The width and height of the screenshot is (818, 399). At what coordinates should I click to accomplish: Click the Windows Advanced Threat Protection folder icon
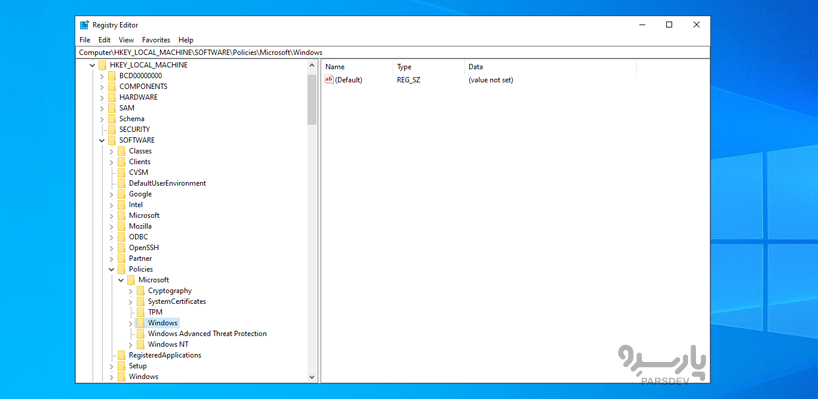coord(140,333)
